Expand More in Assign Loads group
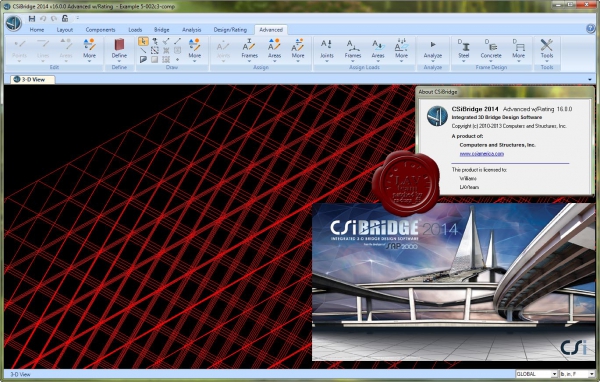 point(401,49)
